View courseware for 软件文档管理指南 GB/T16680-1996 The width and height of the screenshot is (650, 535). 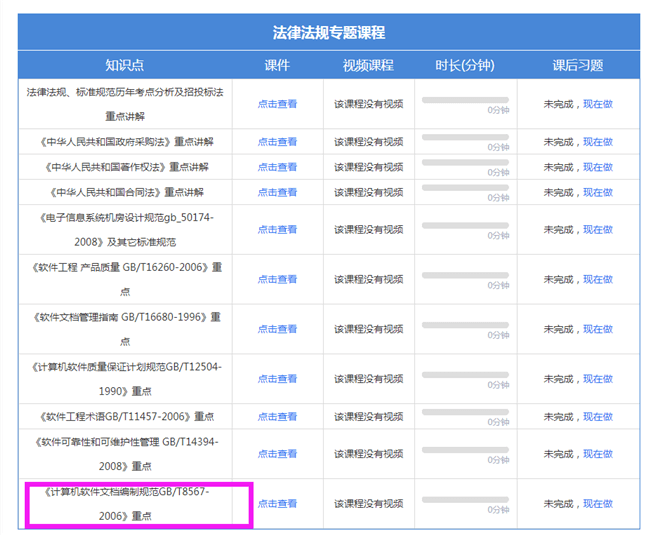(x=277, y=329)
